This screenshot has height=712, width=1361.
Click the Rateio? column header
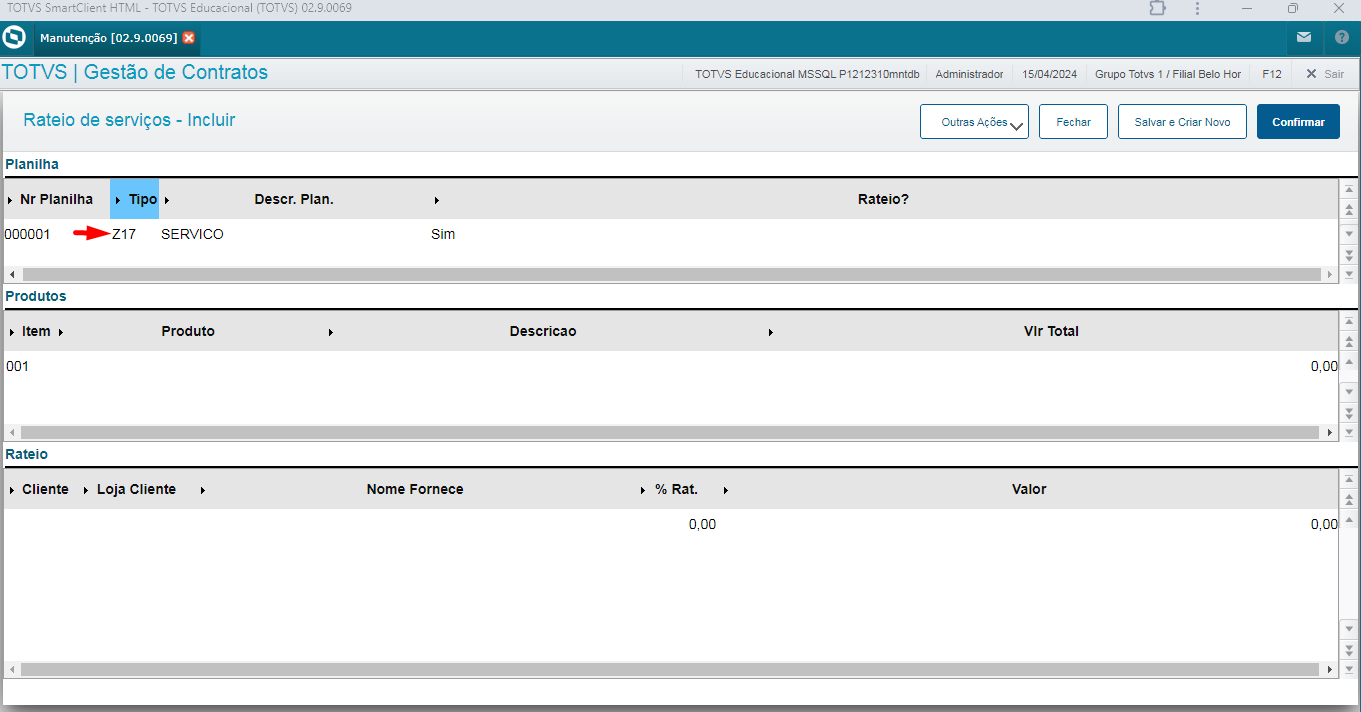click(883, 199)
